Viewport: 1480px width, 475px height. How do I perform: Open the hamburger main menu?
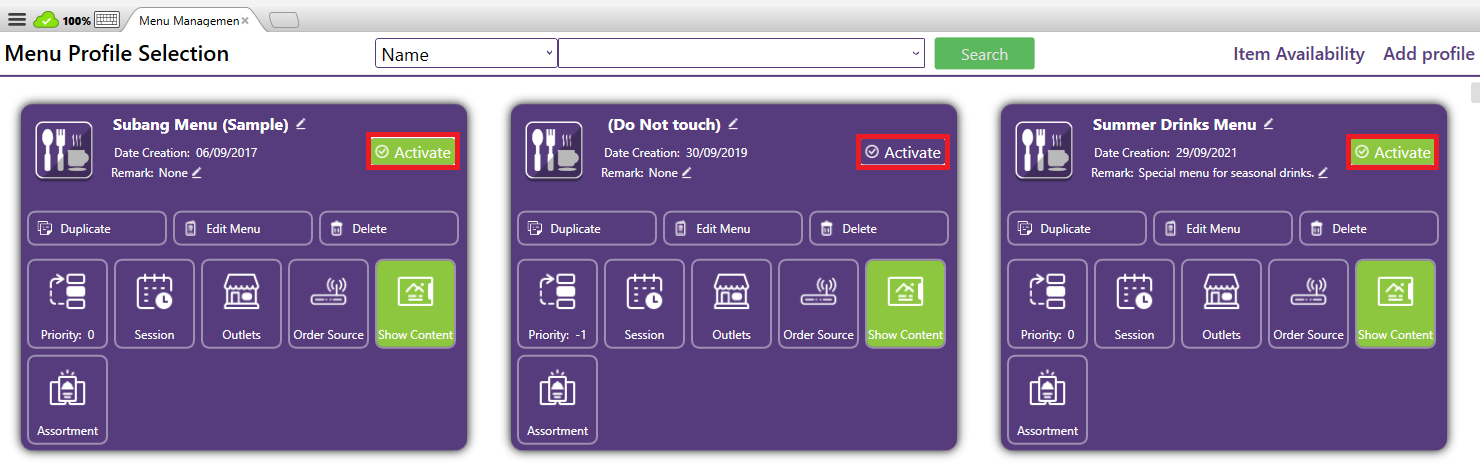coord(17,20)
